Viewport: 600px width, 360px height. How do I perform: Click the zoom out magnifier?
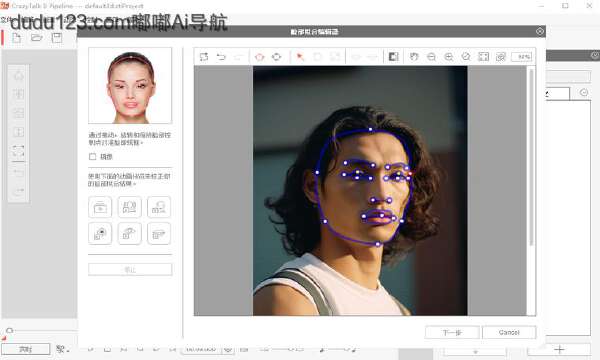click(431, 57)
